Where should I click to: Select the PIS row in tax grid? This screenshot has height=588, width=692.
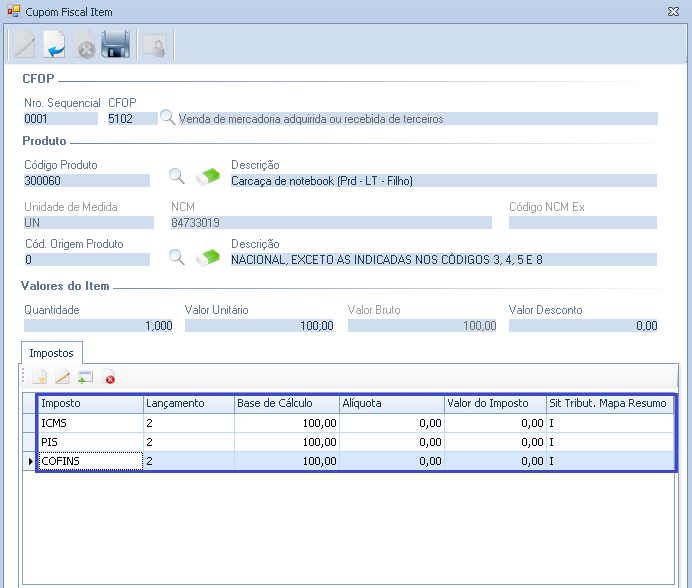[90, 441]
